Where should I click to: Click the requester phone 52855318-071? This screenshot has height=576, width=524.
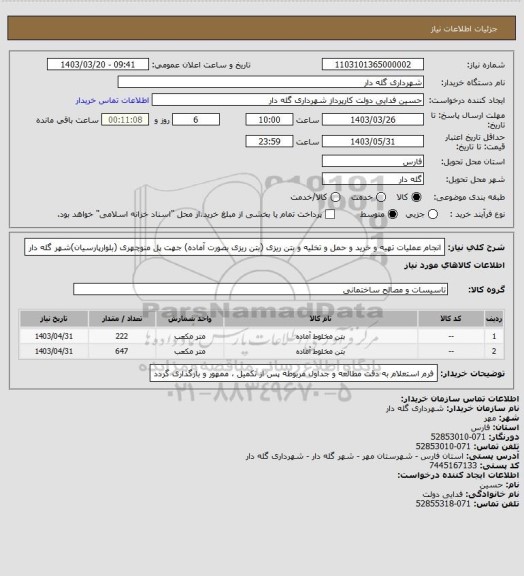[x=443, y=504]
